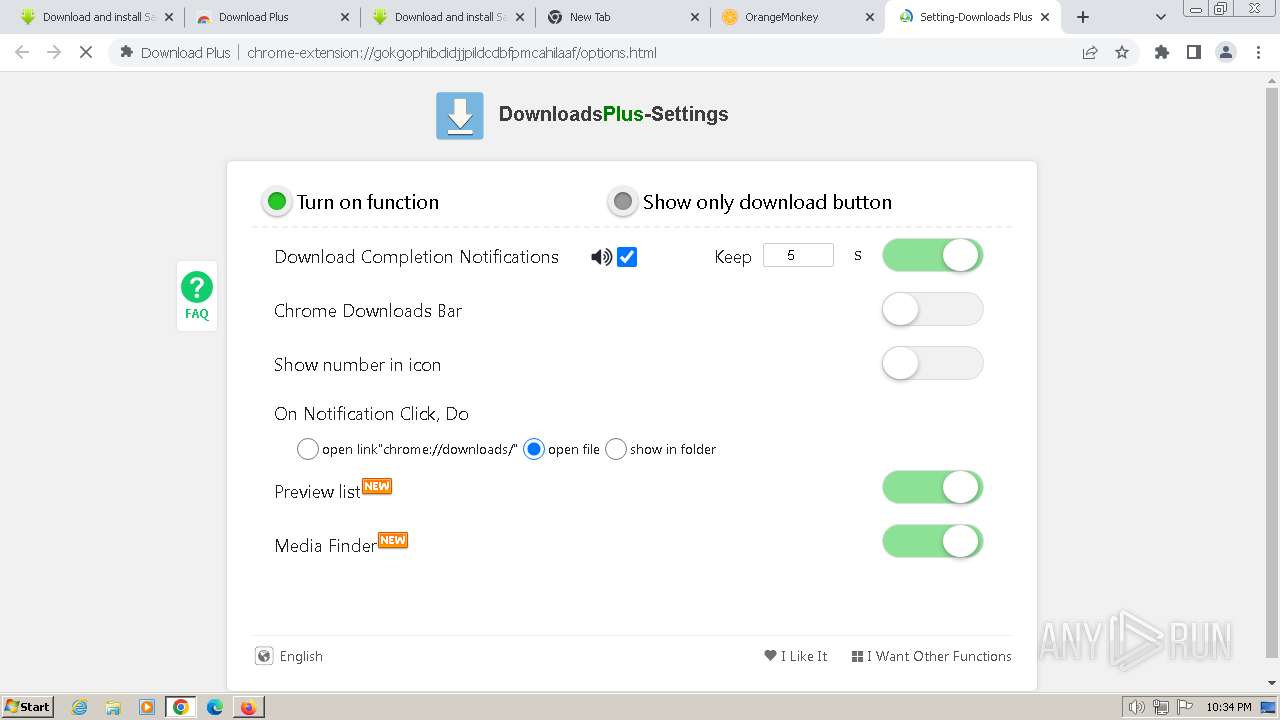Disable the Preview list switch
Viewport: 1280px width, 720px height.
932,488
